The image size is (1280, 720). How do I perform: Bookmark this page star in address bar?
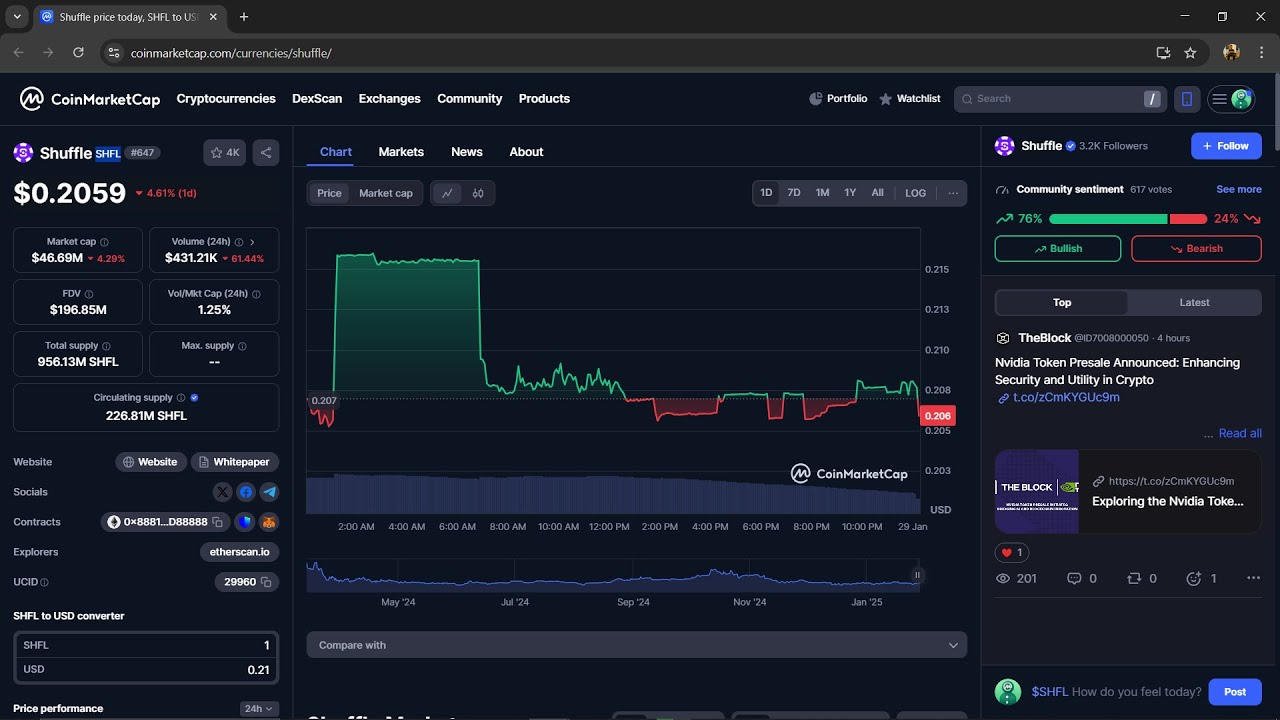[1190, 53]
